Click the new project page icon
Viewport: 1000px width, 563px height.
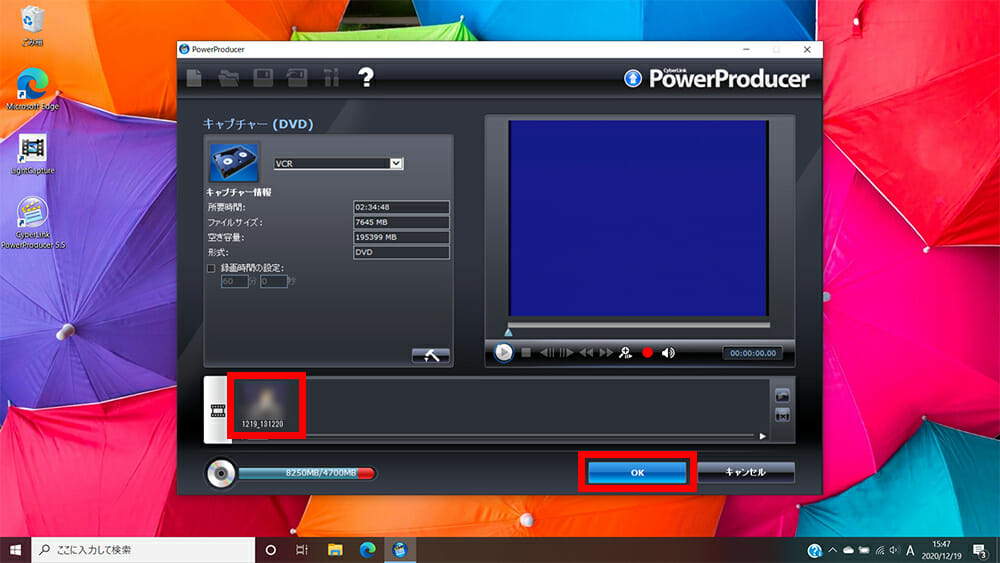point(195,78)
